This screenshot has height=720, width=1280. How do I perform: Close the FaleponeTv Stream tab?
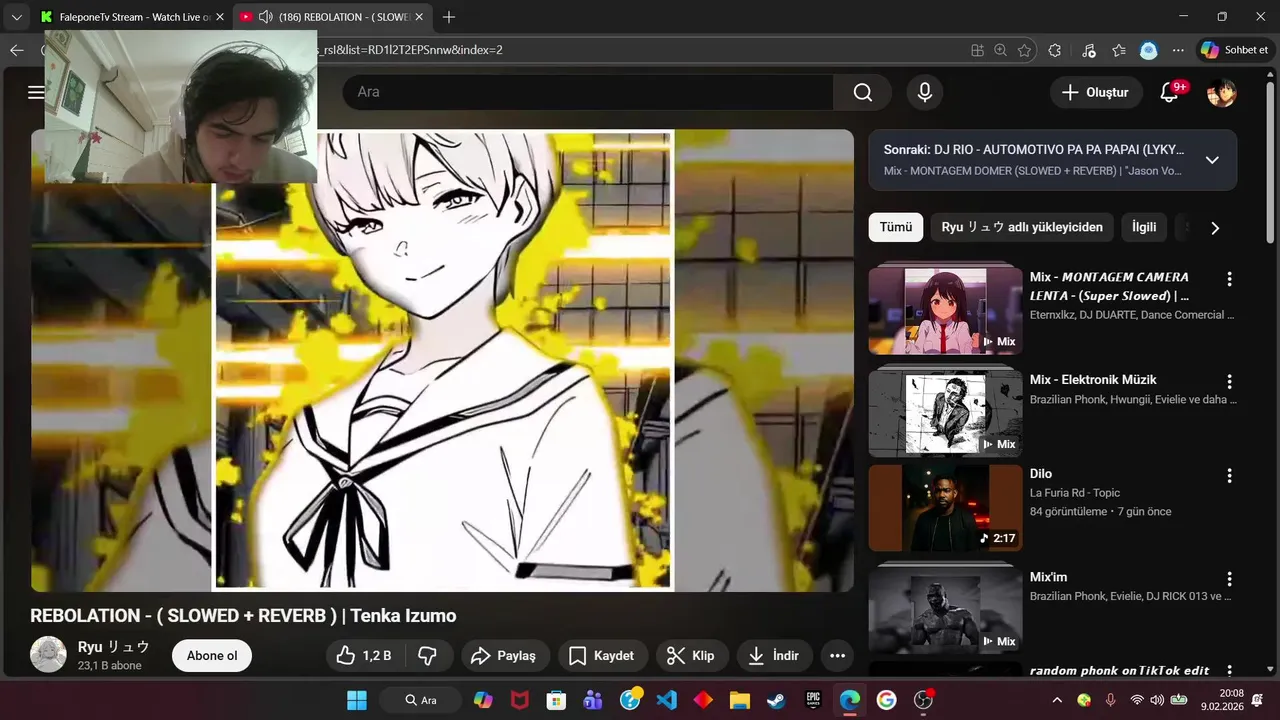coord(222,17)
